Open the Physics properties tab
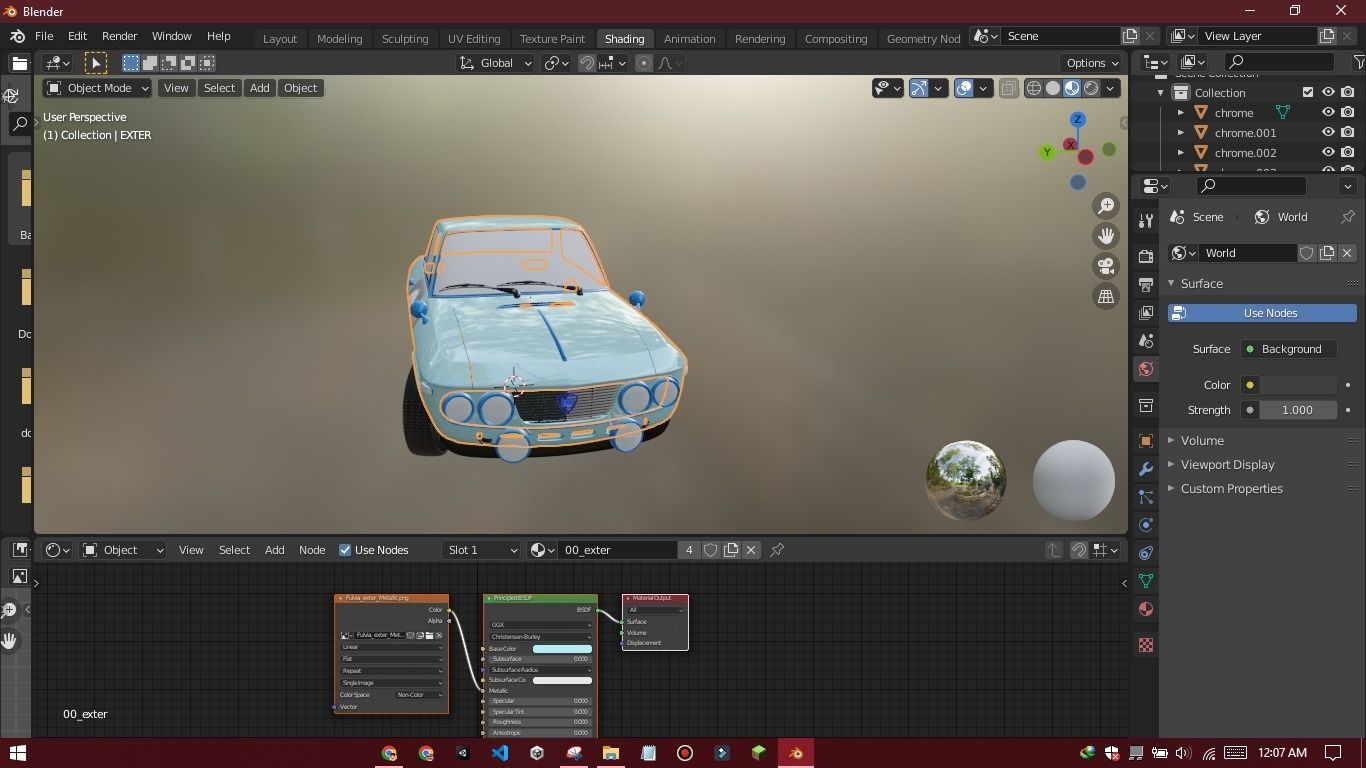This screenshot has width=1366, height=768. coord(1145,525)
